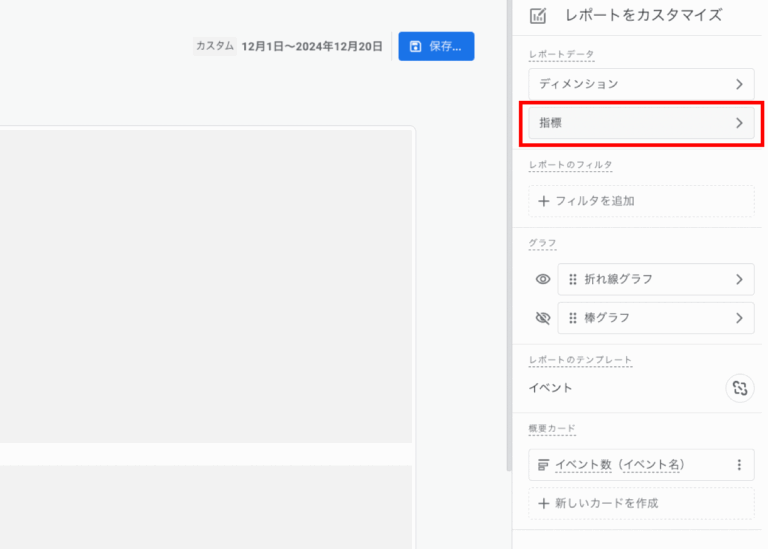The width and height of the screenshot is (768, 549).
Task: Show the 棒グラフ using crossed eye icon
Action: (x=543, y=318)
